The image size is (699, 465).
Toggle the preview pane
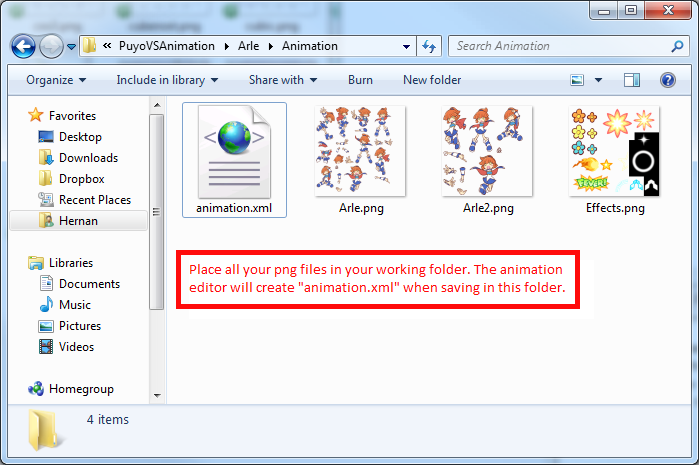pyautogui.click(x=632, y=80)
